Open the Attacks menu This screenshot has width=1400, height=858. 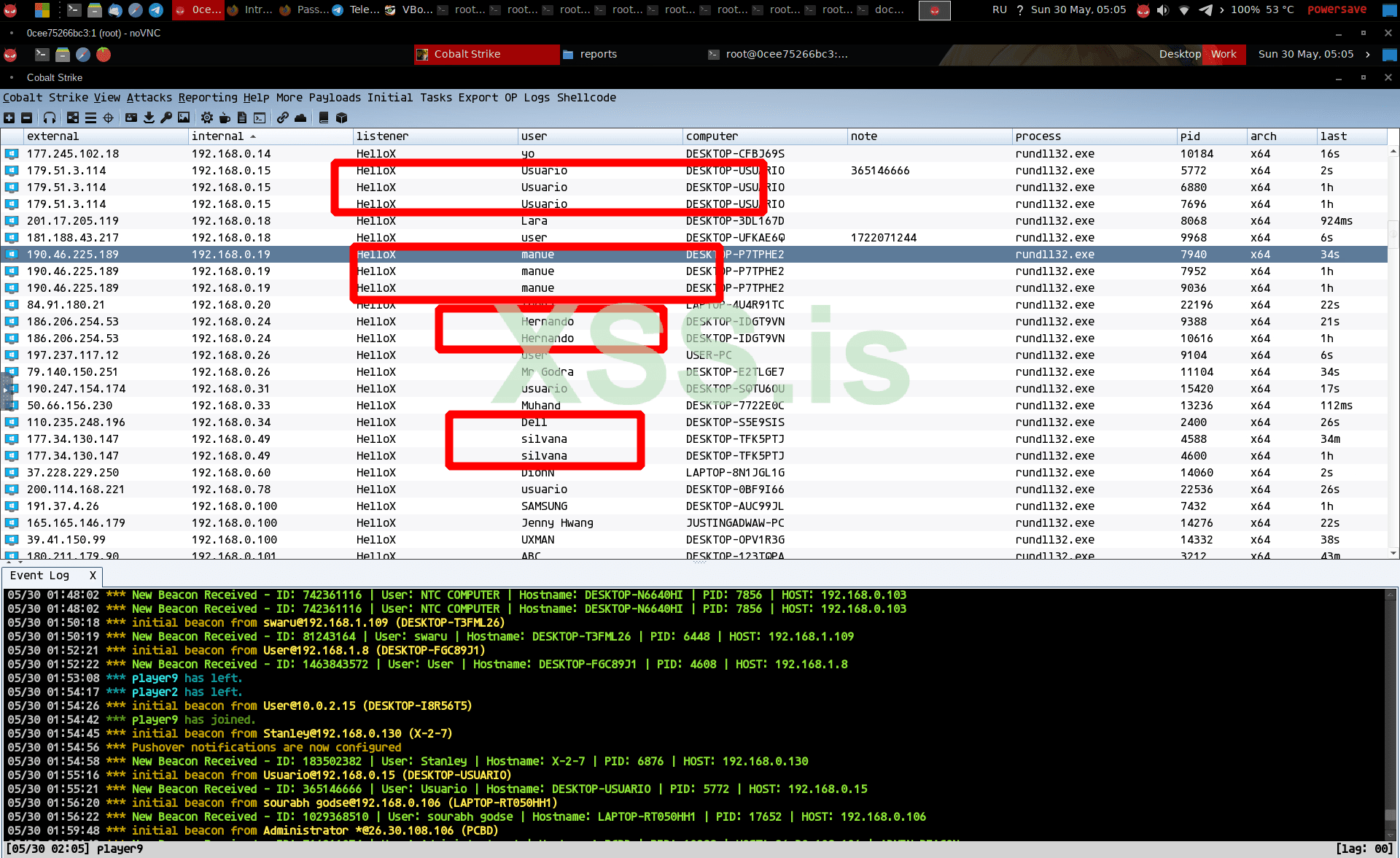pos(149,98)
